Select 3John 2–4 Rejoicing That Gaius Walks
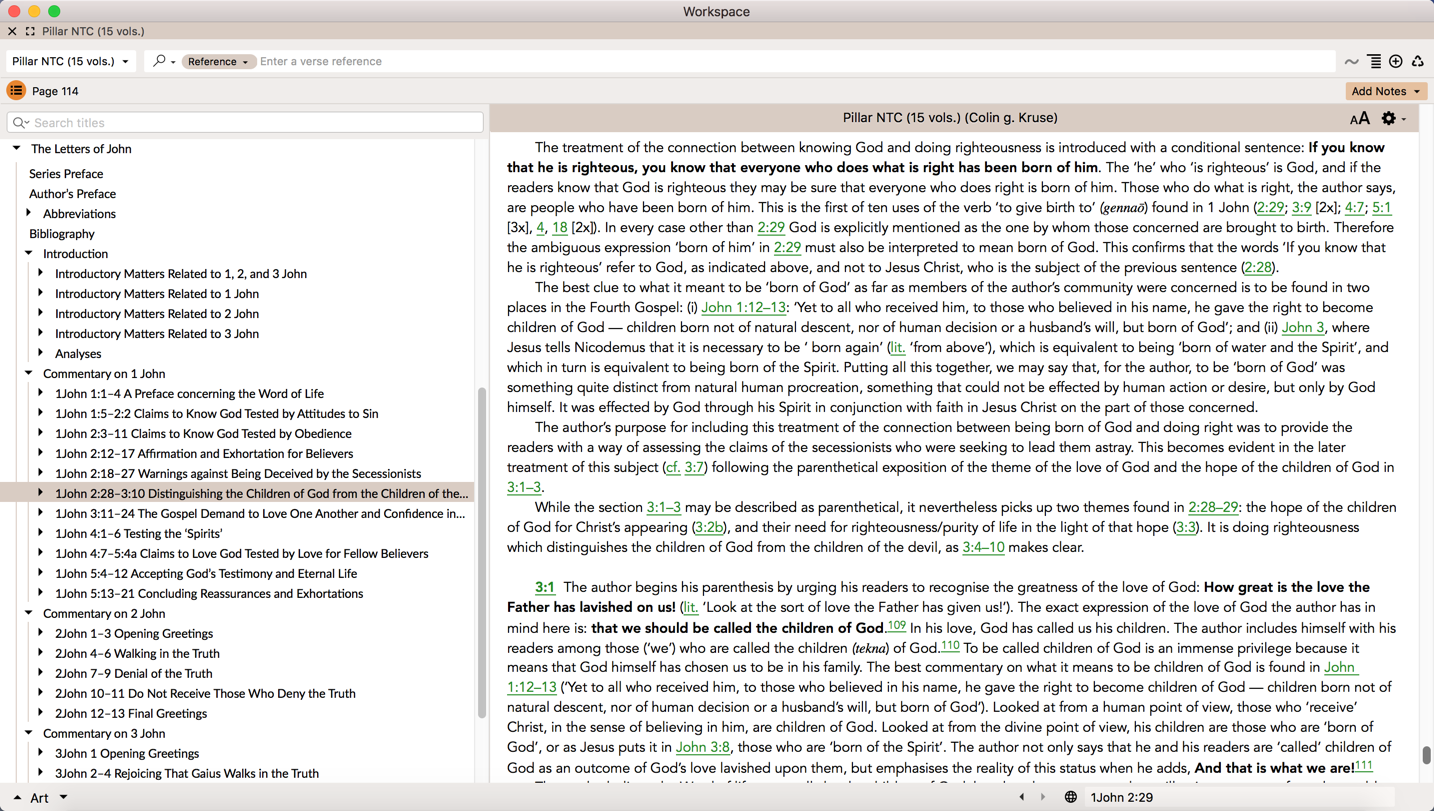The image size is (1434, 811). (187, 774)
